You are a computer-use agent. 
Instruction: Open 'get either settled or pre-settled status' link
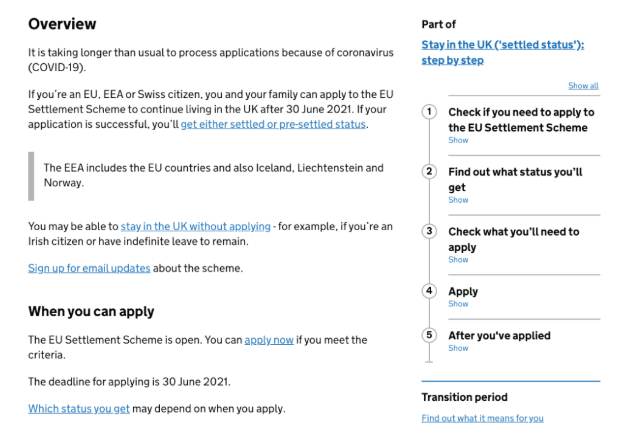[273, 125]
